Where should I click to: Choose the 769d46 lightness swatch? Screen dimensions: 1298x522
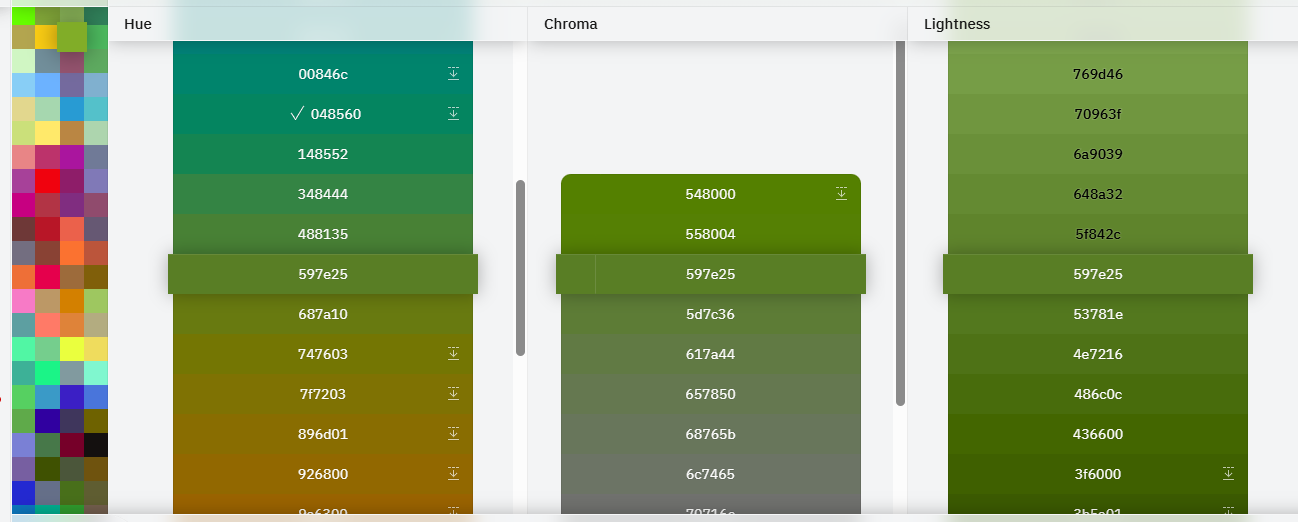tap(1097, 74)
